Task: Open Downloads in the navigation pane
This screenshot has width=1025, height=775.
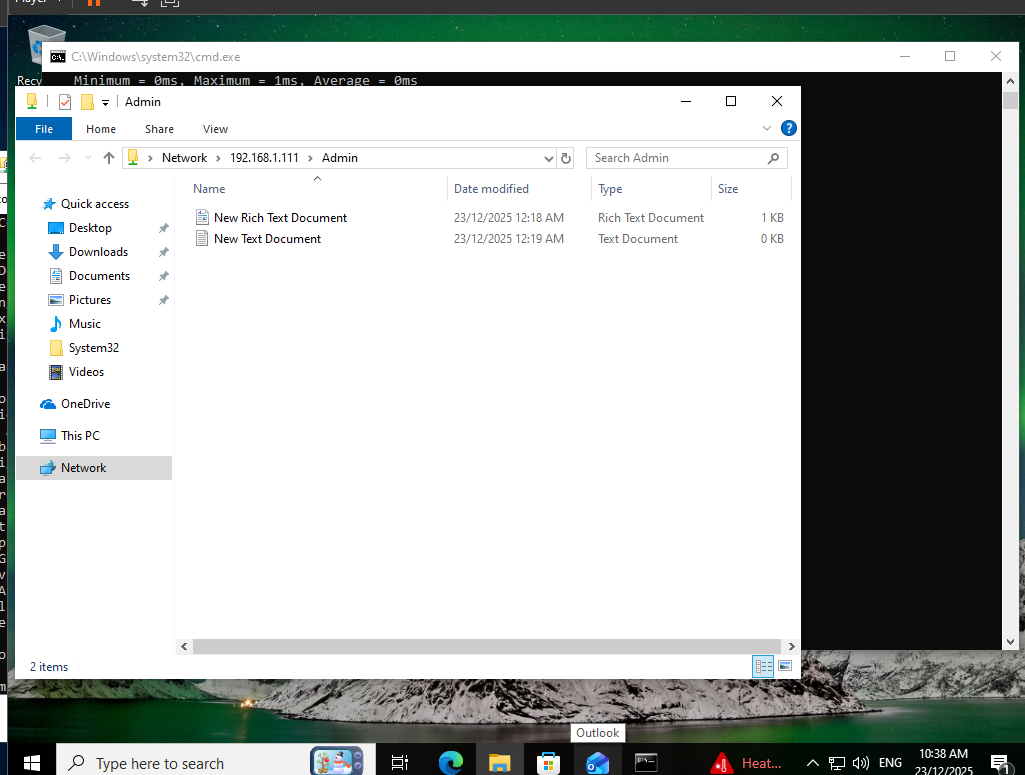Action: (98, 252)
